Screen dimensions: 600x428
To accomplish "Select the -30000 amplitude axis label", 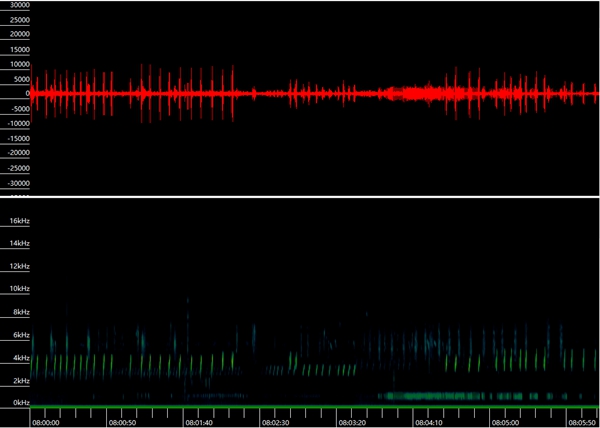I will coord(15,183).
